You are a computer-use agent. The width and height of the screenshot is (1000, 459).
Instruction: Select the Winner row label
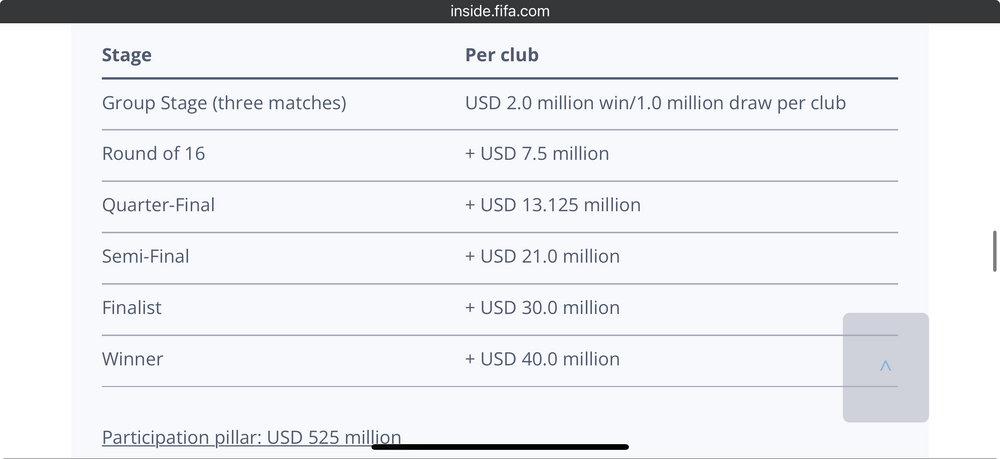point(132,358)
